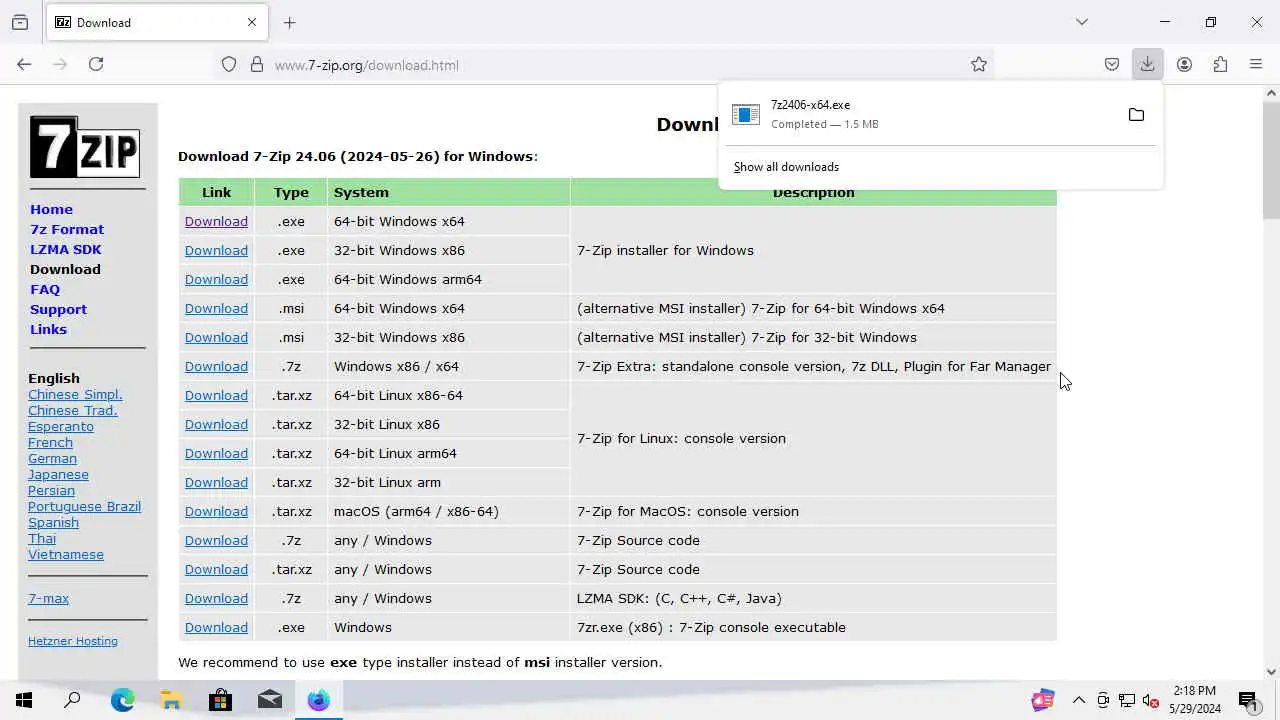Open the FAQ sidebar link

point(45,289)
